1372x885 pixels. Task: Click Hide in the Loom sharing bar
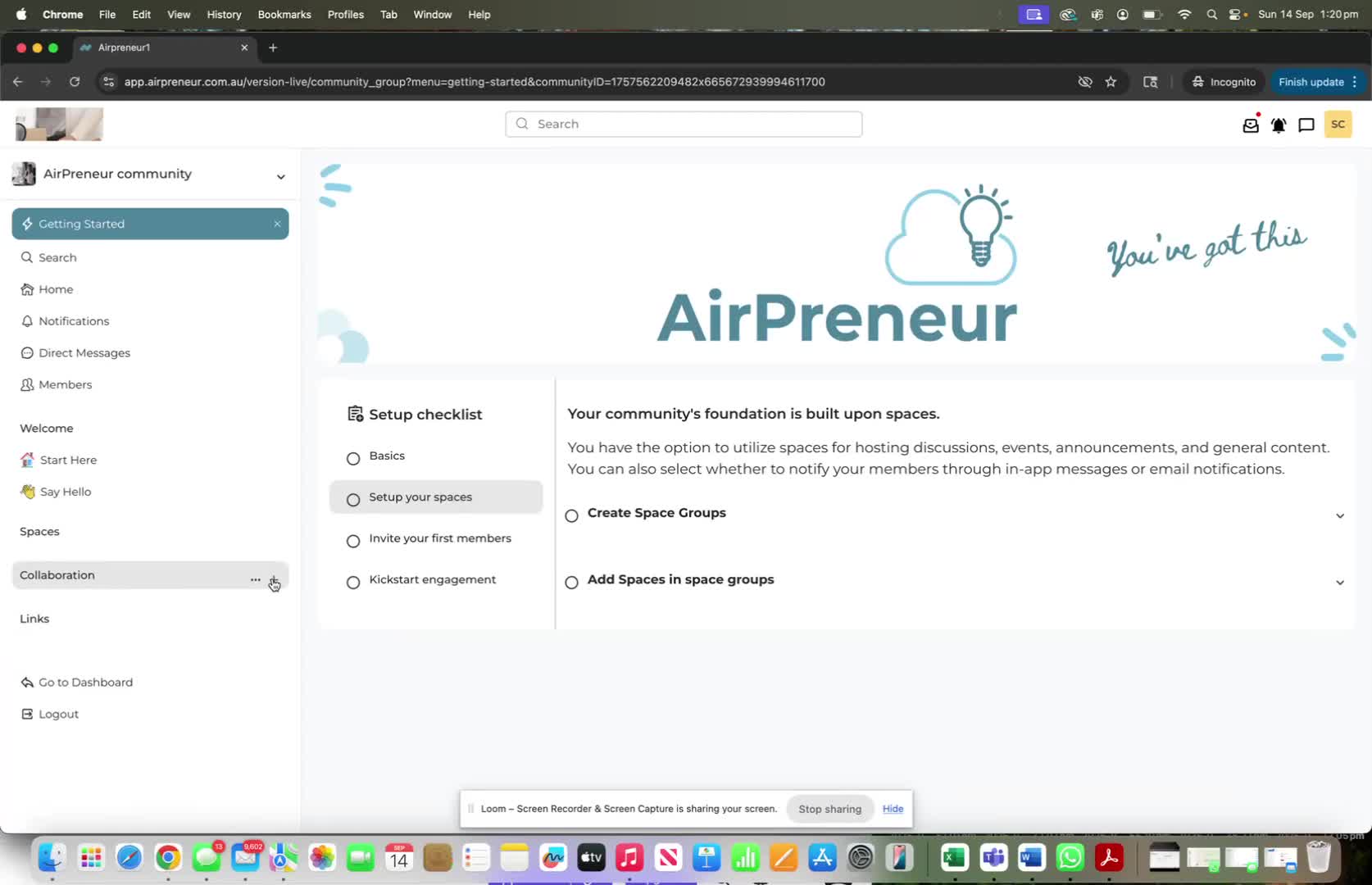893,809
